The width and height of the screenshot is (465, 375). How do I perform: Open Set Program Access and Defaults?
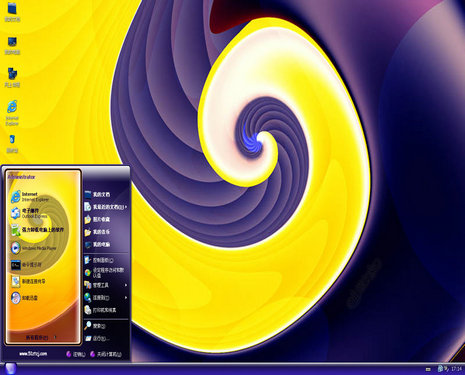click(105, 272)
